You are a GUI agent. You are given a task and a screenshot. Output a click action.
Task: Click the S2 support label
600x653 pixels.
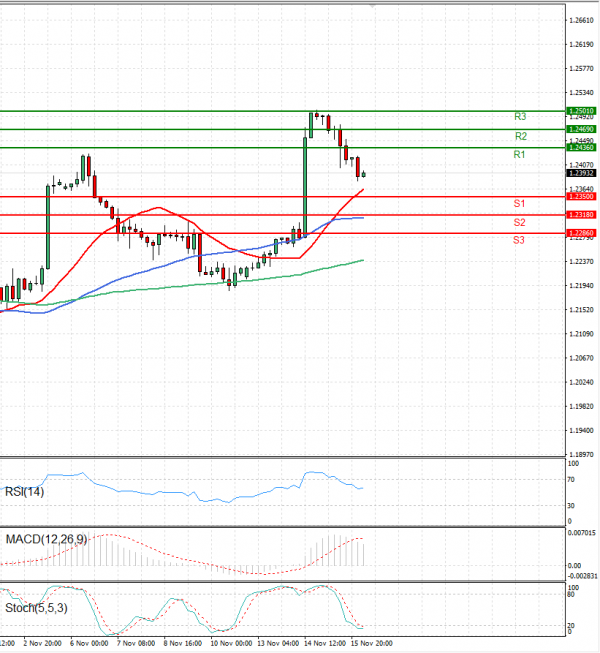(x=519, y=222)
